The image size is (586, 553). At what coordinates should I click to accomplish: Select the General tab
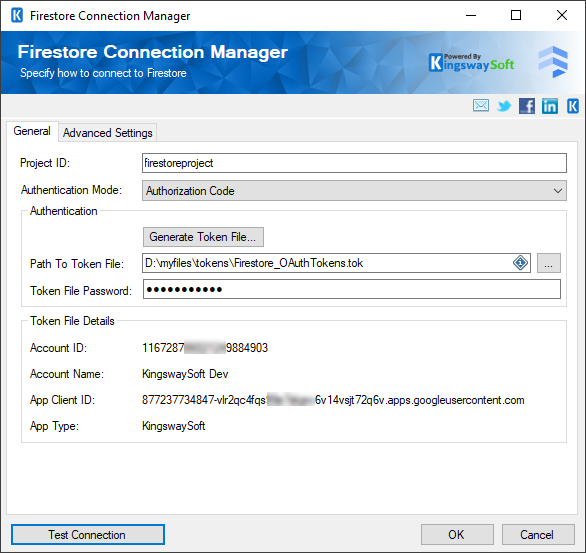32,131
